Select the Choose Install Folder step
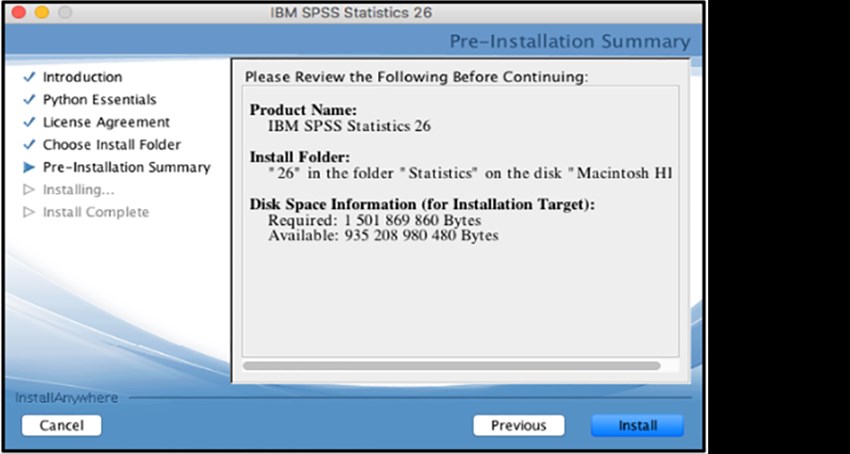The height and width of the screenshot is (454, 850). click(112, 145)
